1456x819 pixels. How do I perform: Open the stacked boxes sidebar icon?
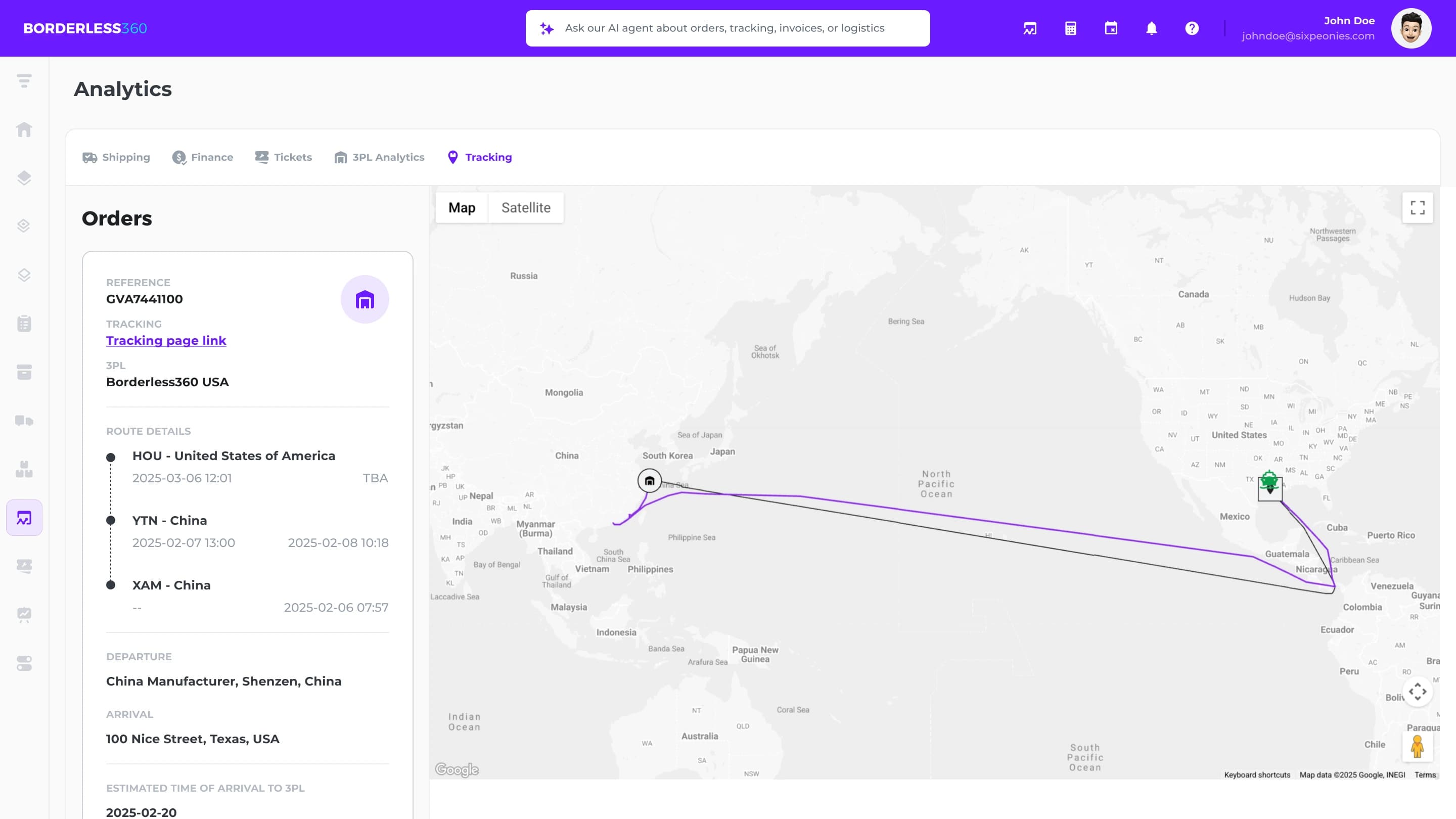(24, 469)
